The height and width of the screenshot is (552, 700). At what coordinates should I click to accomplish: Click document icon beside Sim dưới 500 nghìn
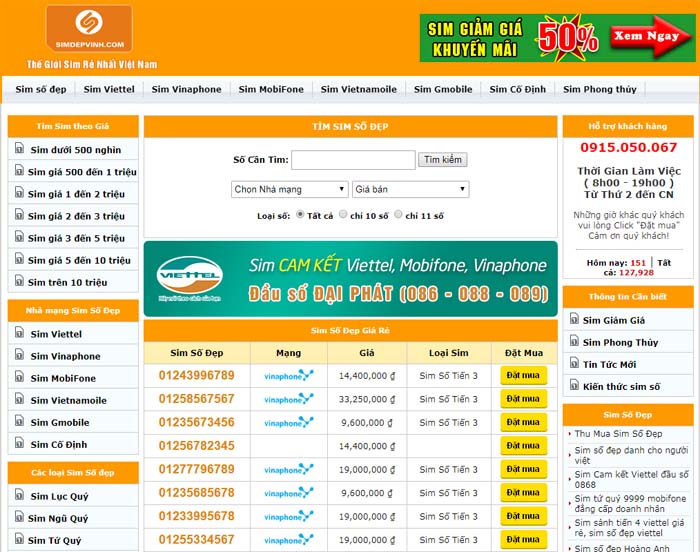19,149
